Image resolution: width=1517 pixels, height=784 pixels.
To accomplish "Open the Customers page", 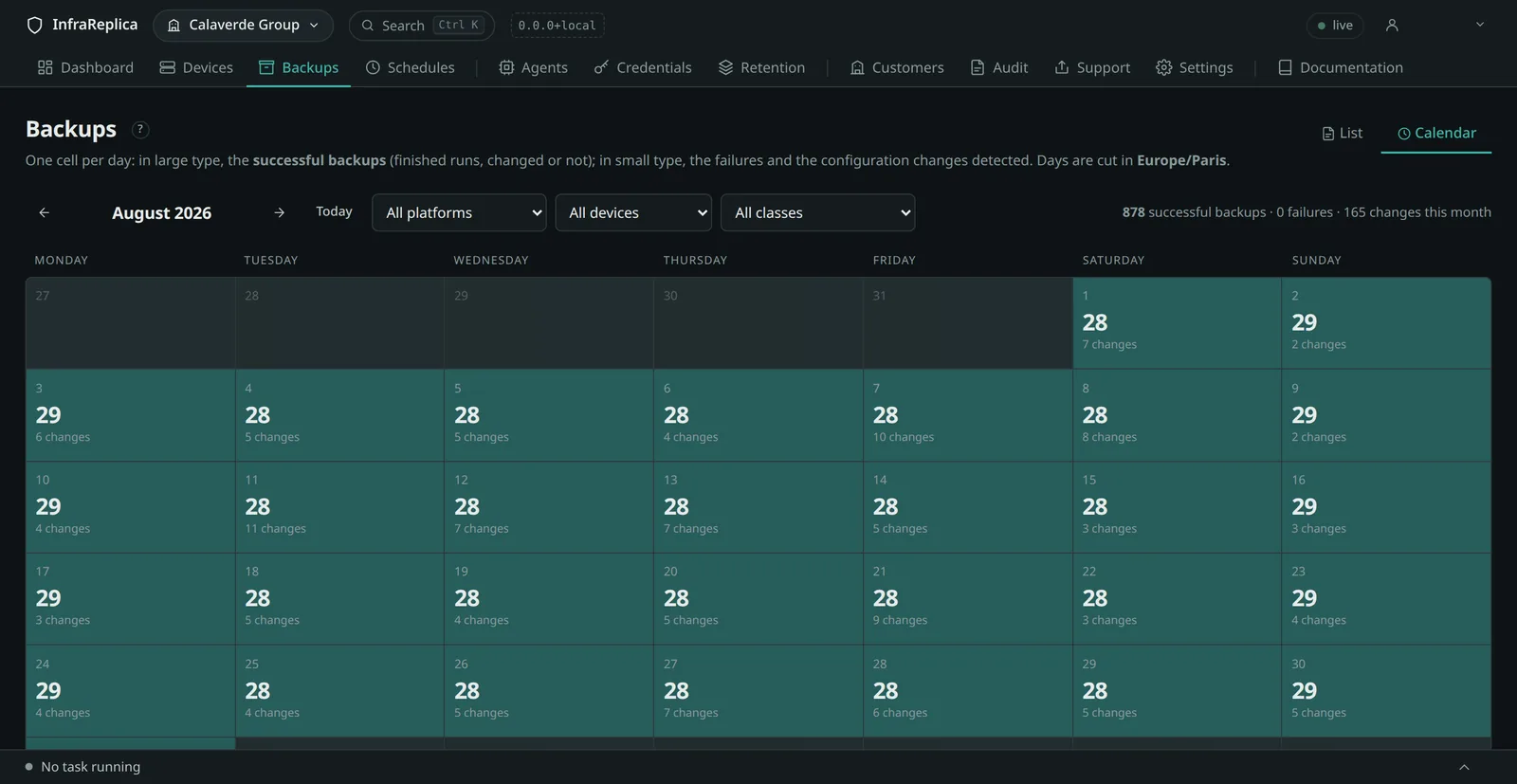I will [x=897, y=67].
